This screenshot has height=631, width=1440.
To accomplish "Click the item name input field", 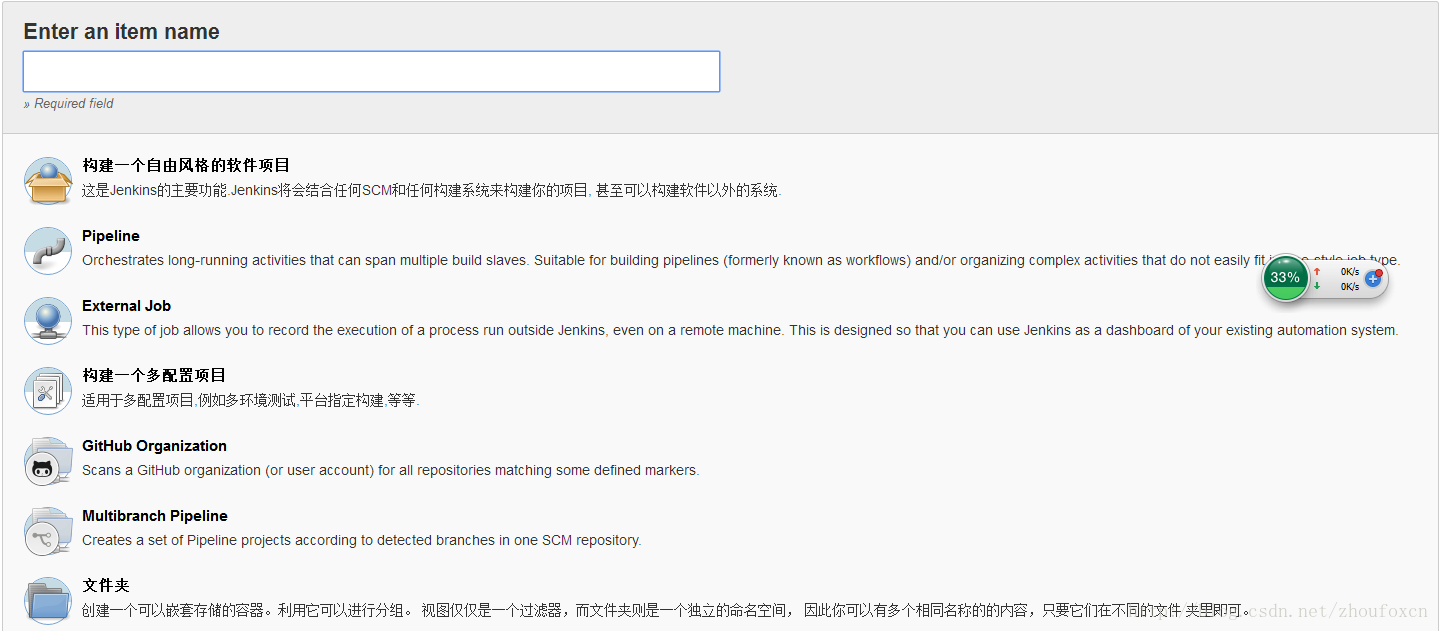I will pyautogui.click(x=371, y=72).
